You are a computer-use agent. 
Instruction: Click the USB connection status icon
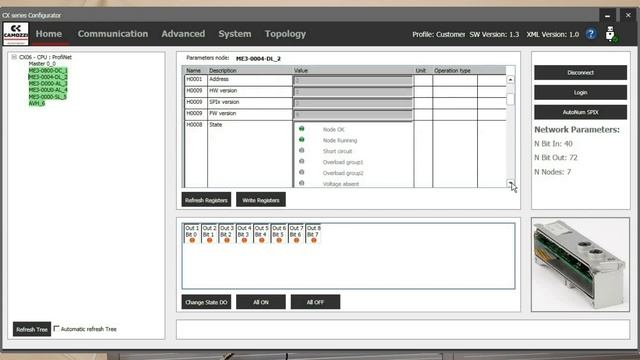(x=611, y=34)
